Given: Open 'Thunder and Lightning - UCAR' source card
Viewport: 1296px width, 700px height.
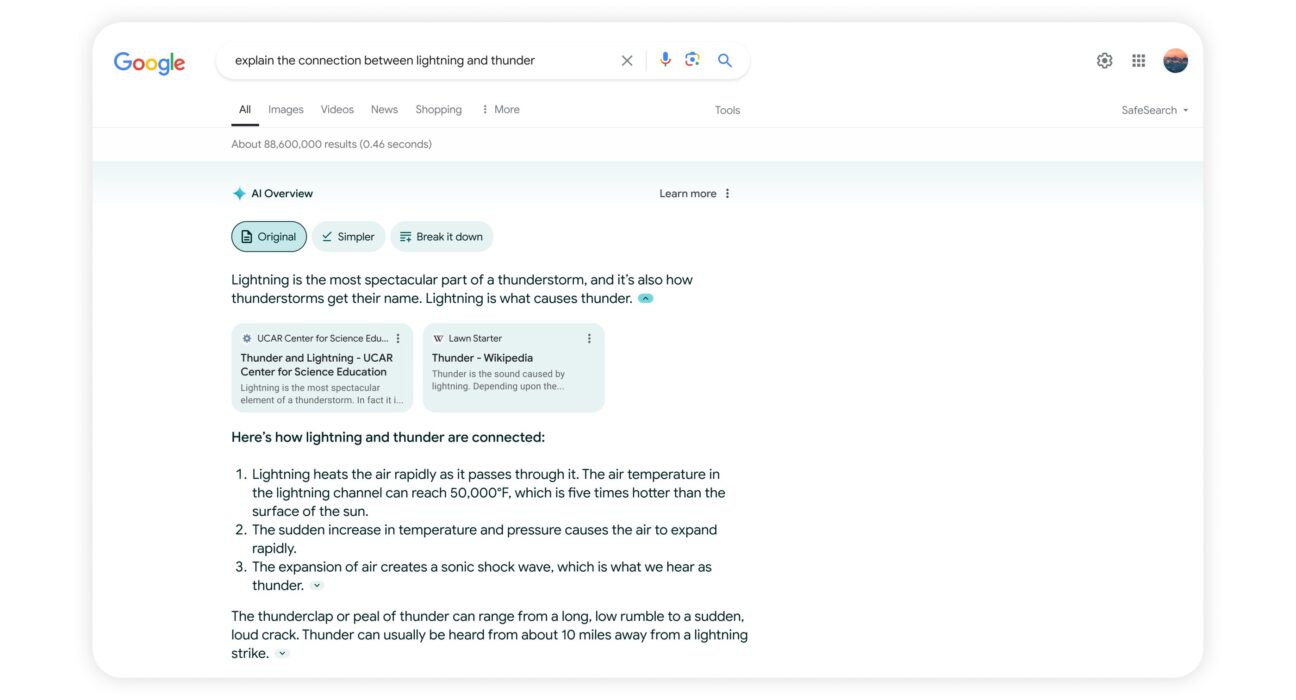Looking at the screenshot, I should (x=322, y=367).
